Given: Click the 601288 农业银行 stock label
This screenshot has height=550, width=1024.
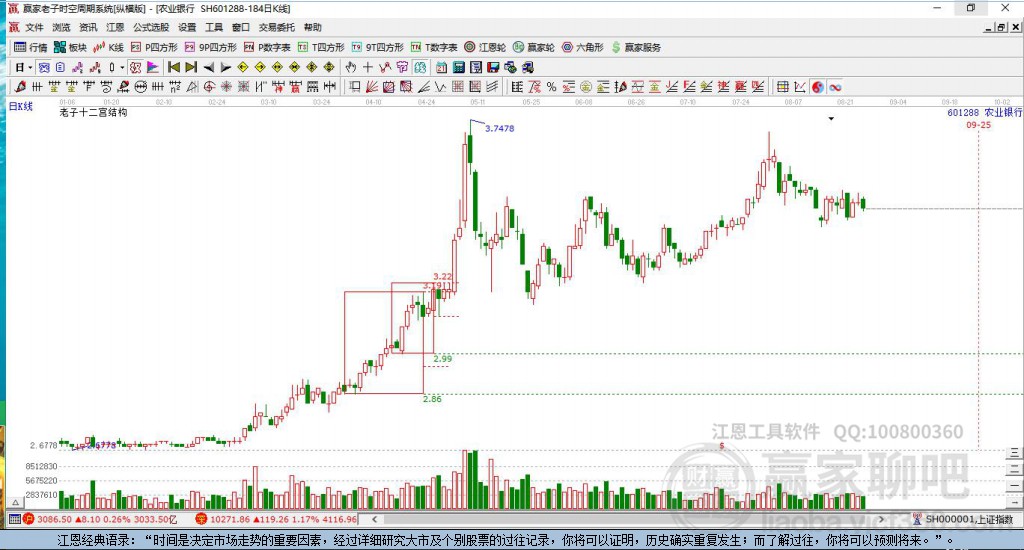Looking at the screenshot, I should 985,112.
